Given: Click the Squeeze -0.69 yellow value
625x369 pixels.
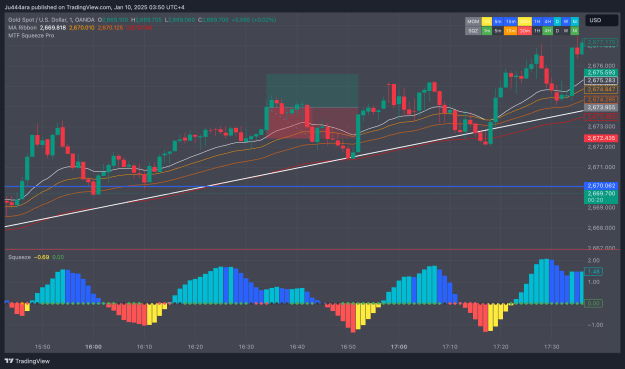Looking at the screenshot, I should click(x=41, y=257).
